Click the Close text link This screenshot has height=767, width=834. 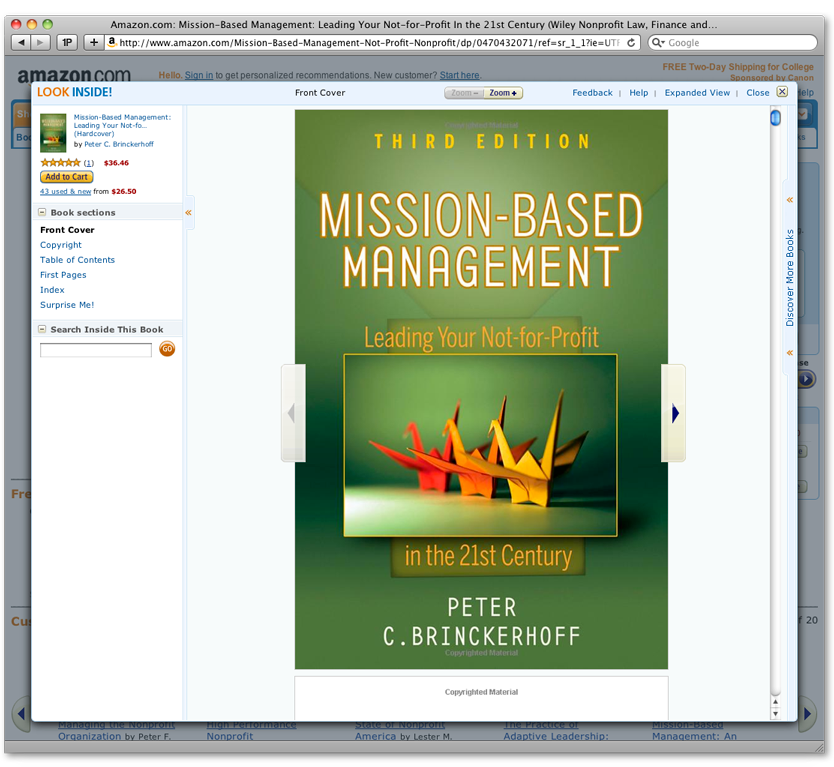tap(758, 93)
